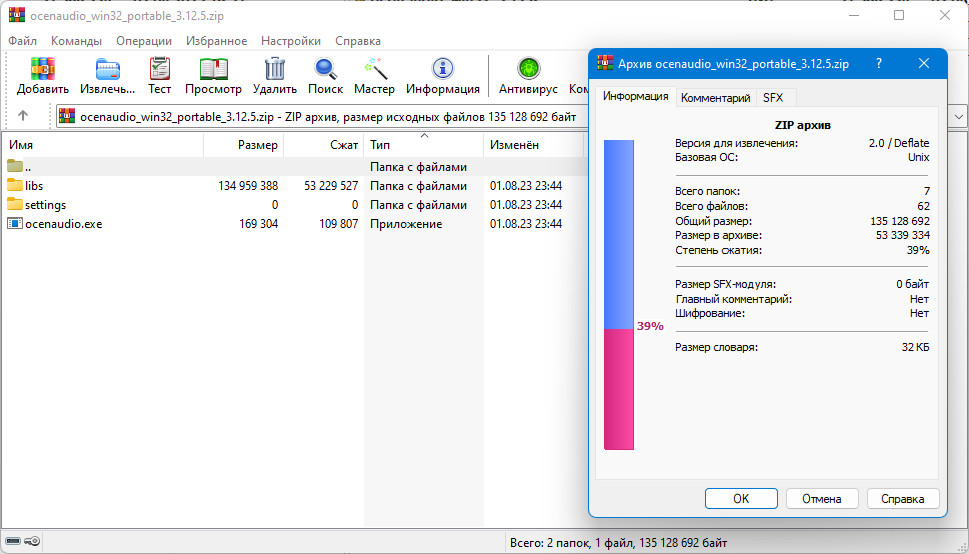Switch to the Комментарий tab
The width and height of the screenshot is (969, 554).
pyautogui.click(x=716, y=98)
